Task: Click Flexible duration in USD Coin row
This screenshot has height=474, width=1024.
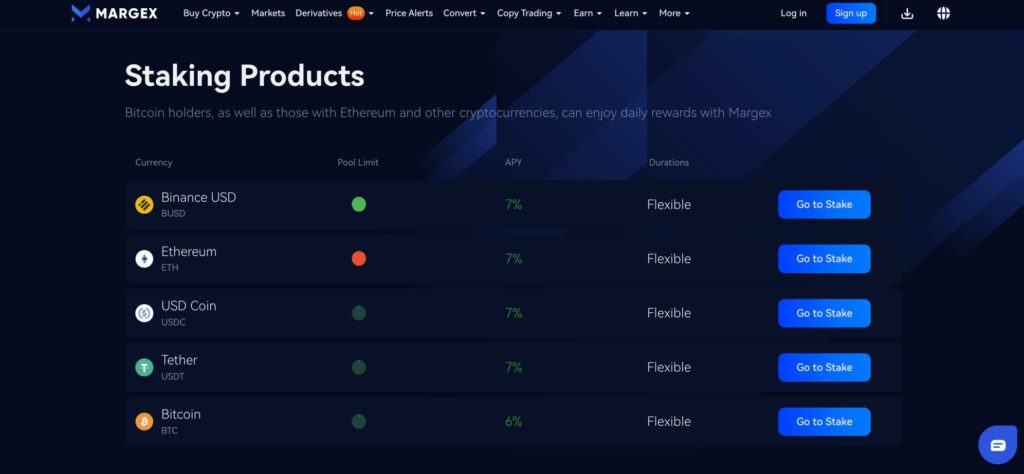Action: [669, 313]
